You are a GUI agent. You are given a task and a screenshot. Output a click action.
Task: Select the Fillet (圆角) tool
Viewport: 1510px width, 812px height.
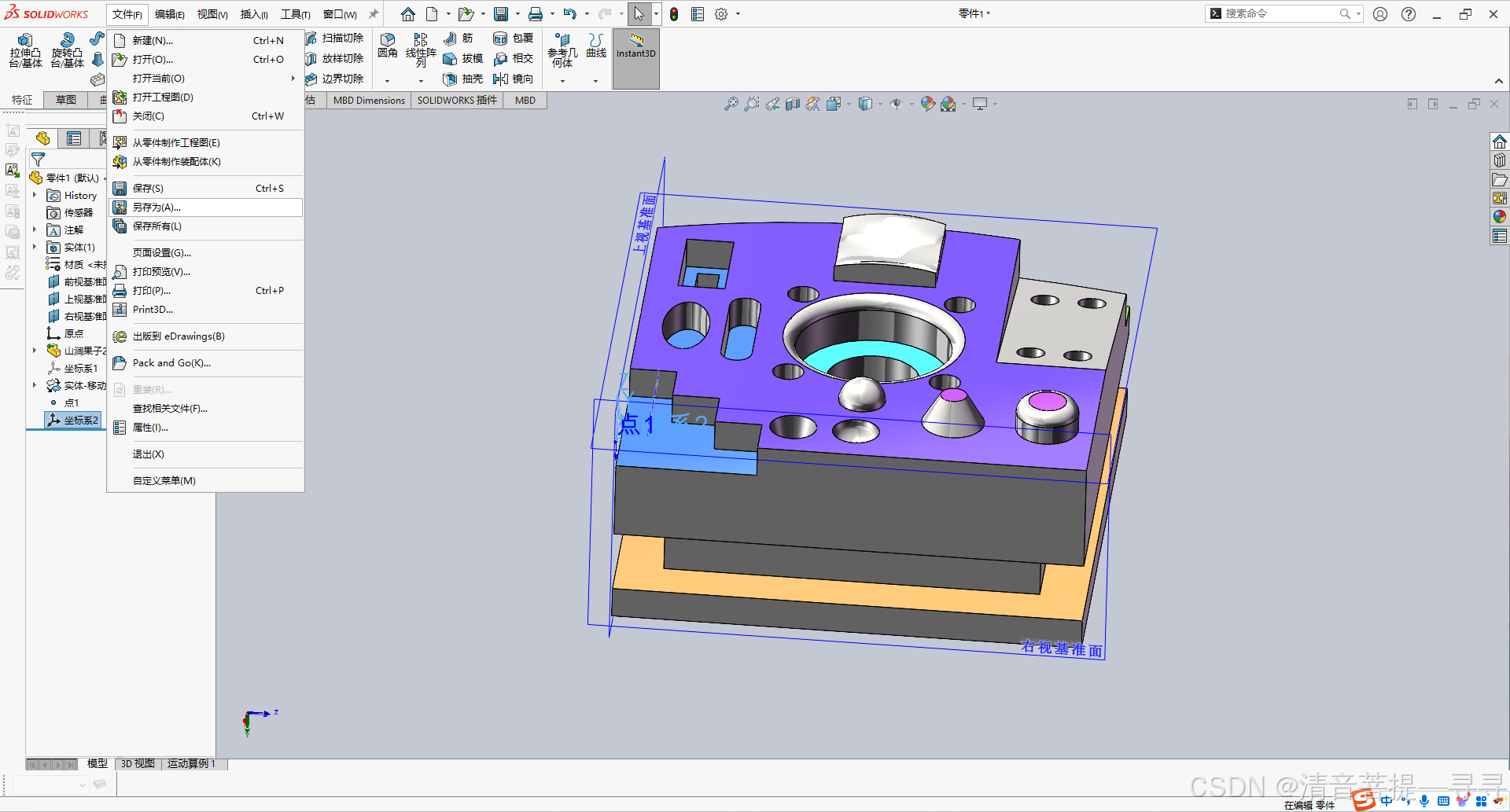click(387, 46)
